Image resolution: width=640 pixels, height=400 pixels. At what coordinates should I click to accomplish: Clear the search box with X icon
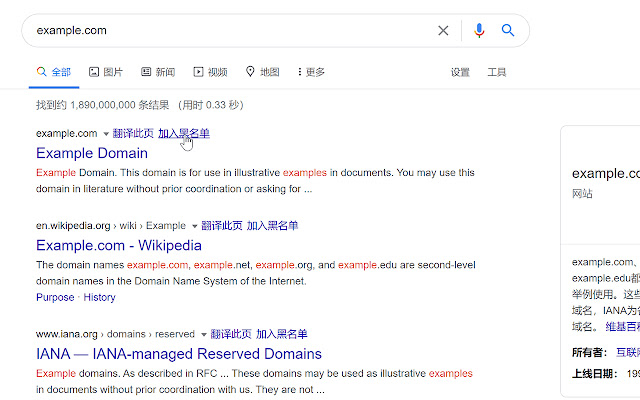[x=443, y=30]
